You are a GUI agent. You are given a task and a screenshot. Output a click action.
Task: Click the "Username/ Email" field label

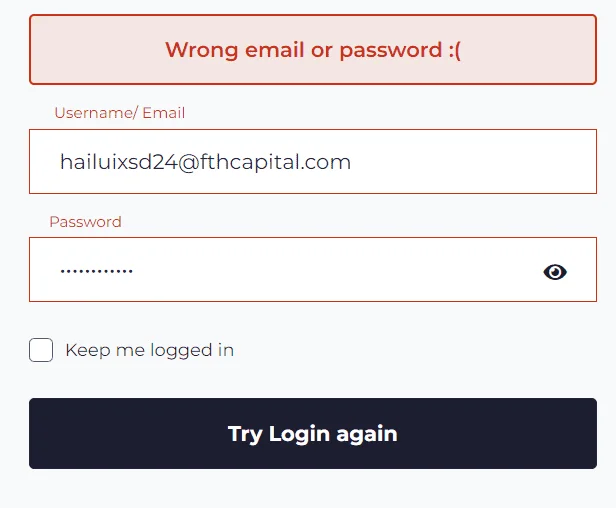click(x=119, y=113)
